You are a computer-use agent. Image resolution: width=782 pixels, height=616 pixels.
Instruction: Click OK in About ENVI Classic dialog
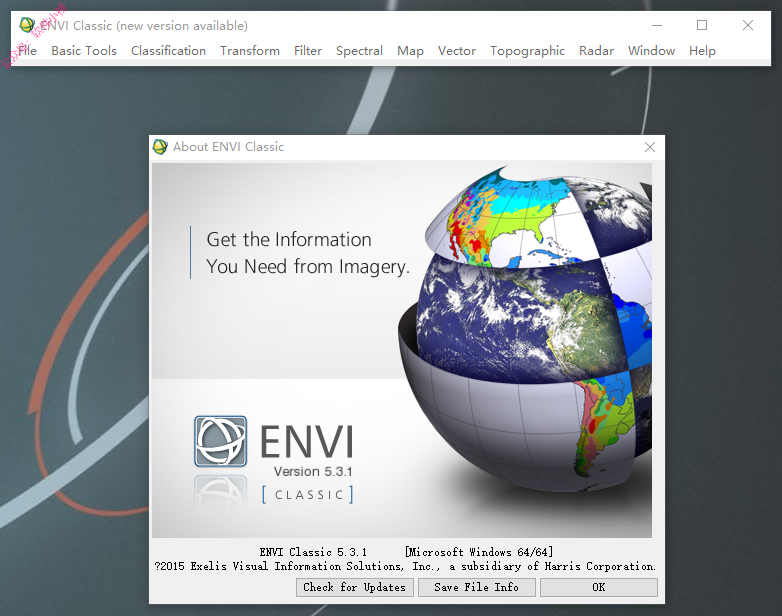tap(599, 588)
